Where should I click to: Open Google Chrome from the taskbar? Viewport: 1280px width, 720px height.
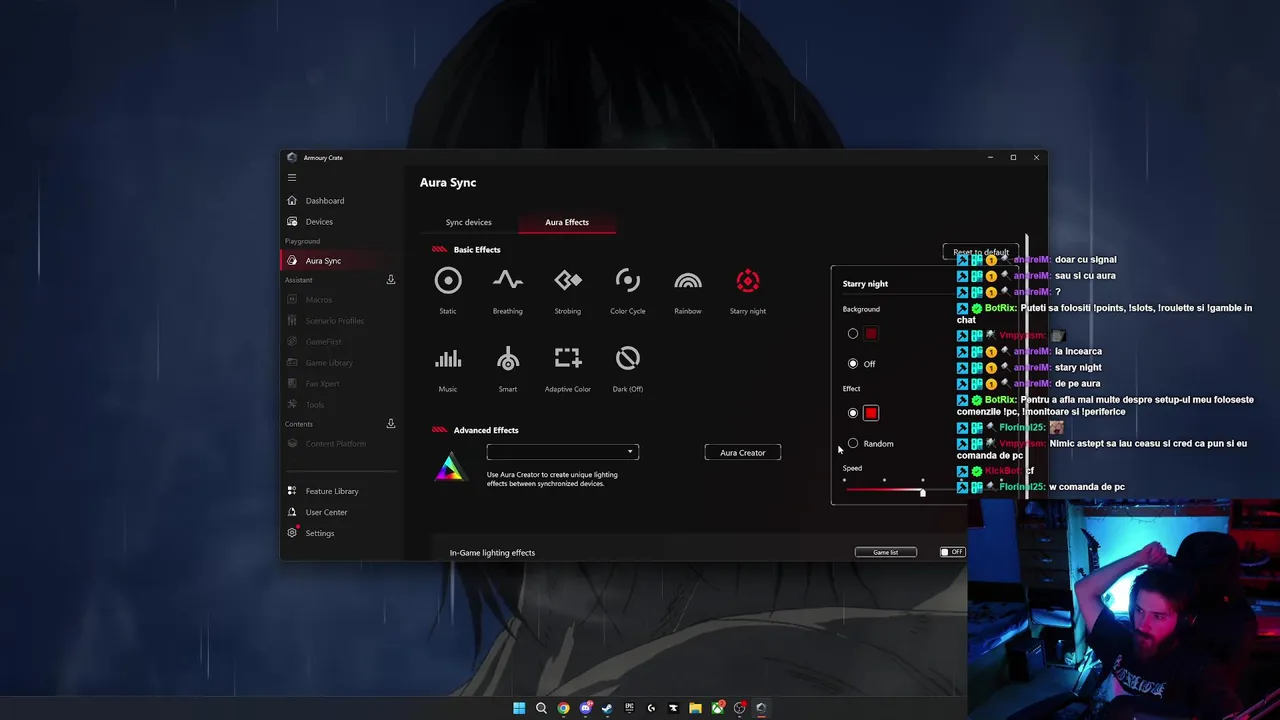pyautogui.click(x=563, y=708)
